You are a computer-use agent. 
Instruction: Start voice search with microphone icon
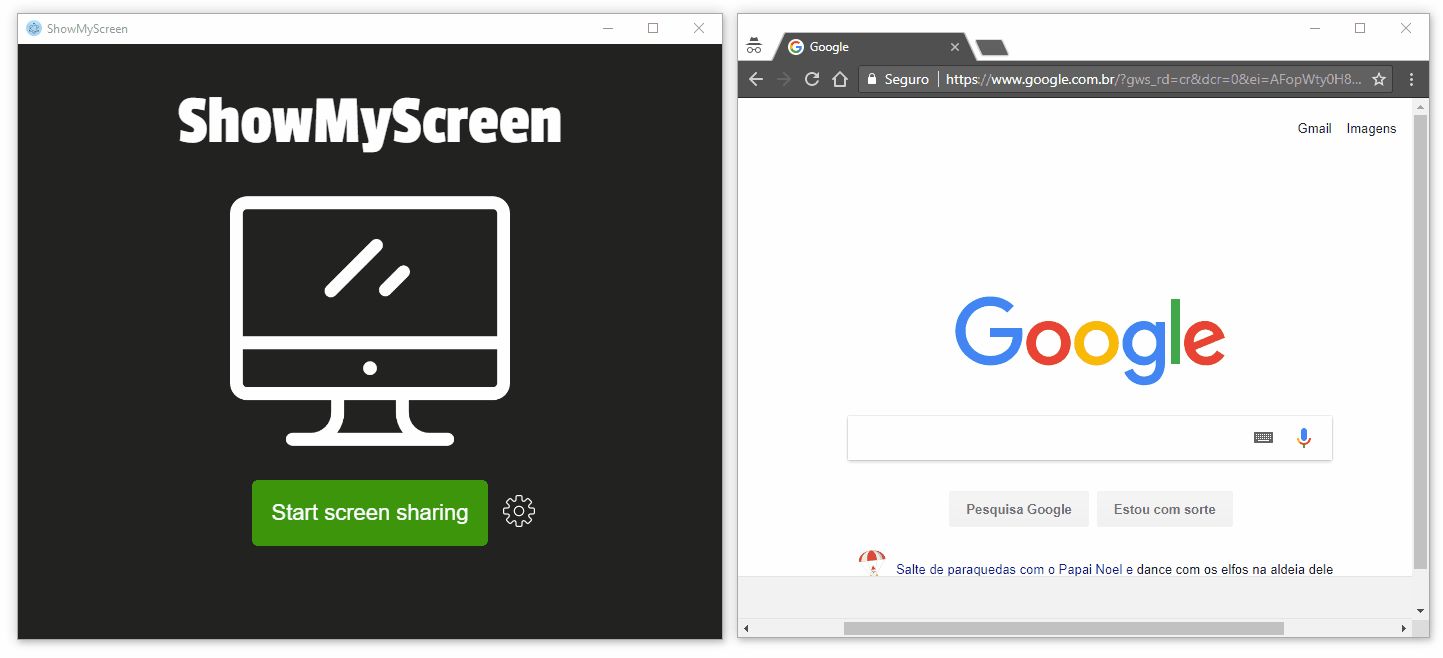(1303, 438)
